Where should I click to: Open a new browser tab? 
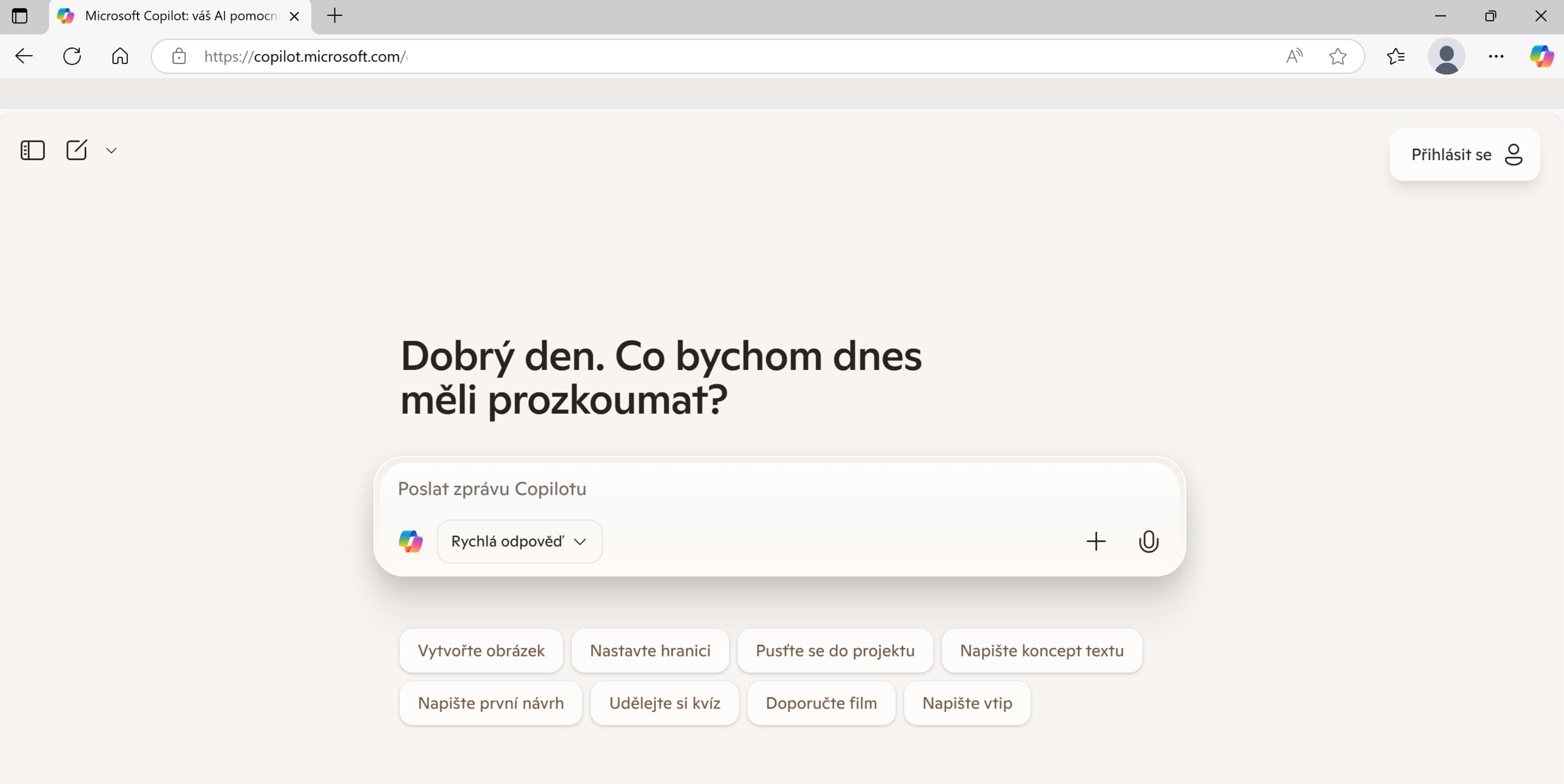pyautogui.click(x=334, y=16)
